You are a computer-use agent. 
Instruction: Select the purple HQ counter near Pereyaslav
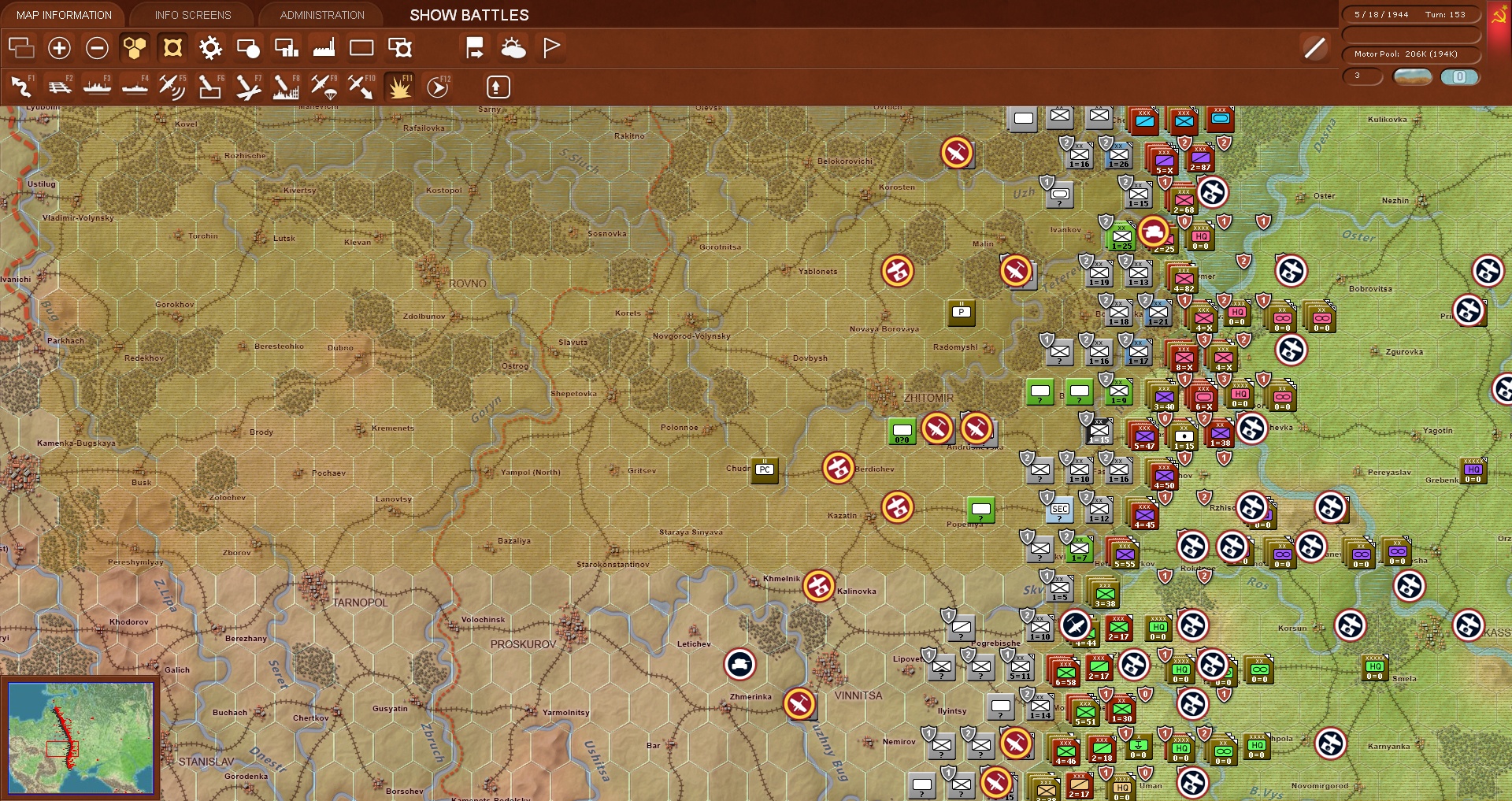point(1473,470)
